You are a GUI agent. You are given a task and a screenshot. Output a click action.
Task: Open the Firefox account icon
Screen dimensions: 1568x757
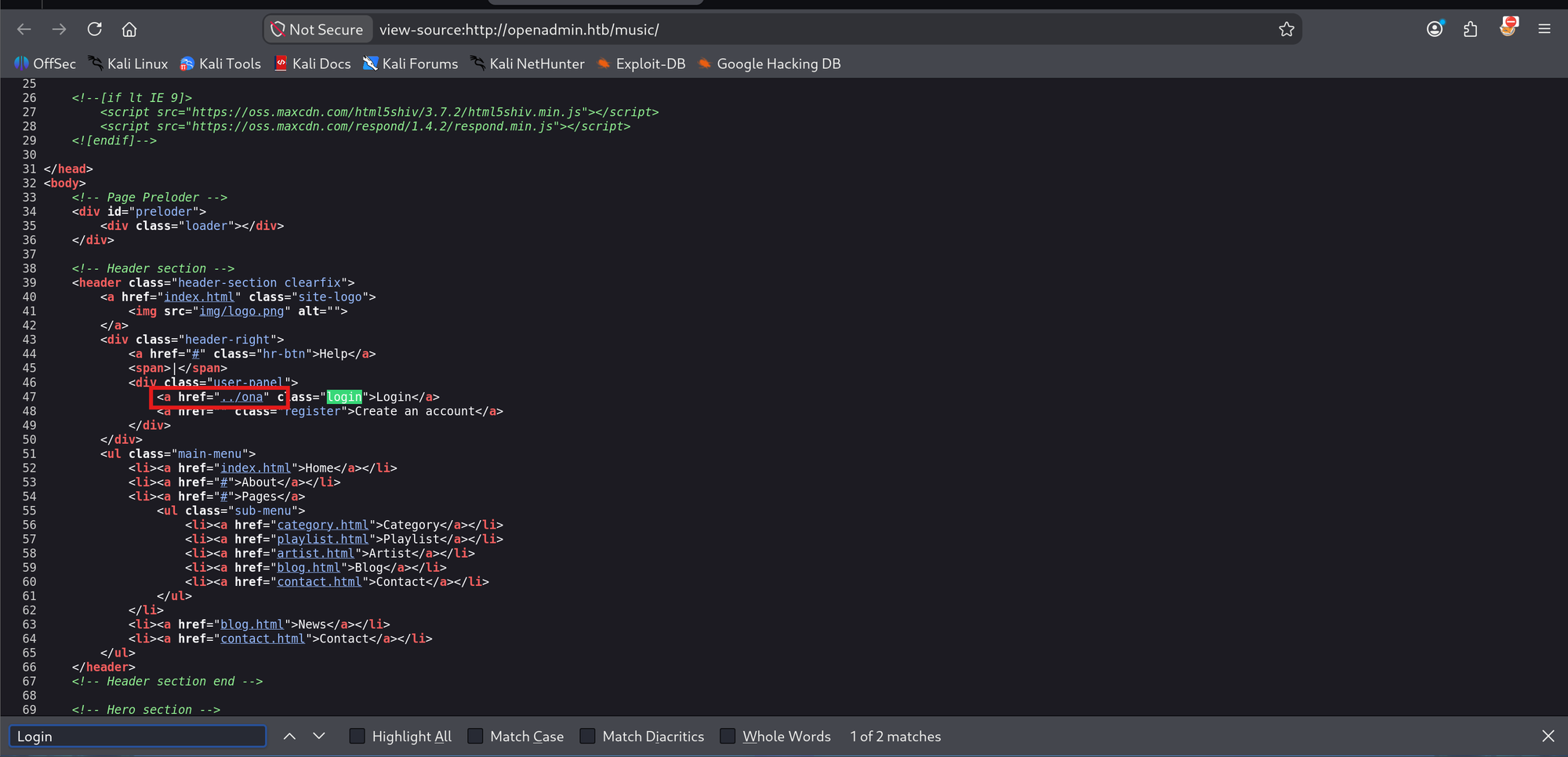1435,29
